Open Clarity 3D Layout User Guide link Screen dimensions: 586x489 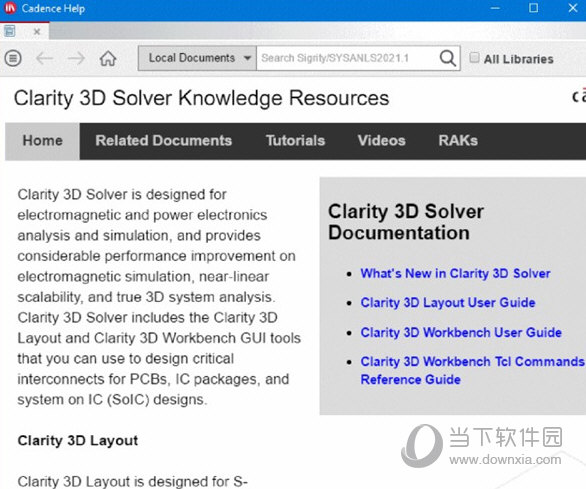(448, 302)
